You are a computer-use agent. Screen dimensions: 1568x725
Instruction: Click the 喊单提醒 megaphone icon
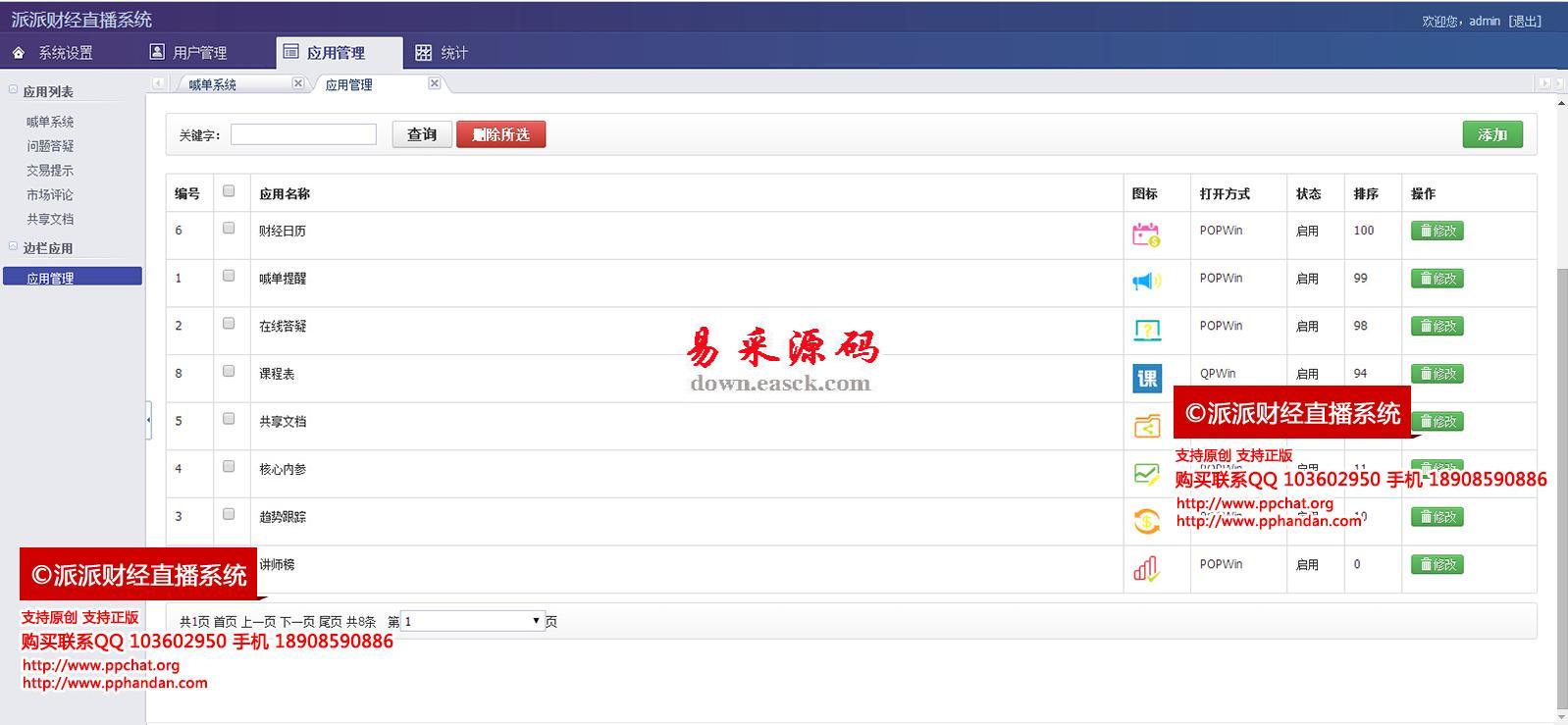tap(1146, 282)
